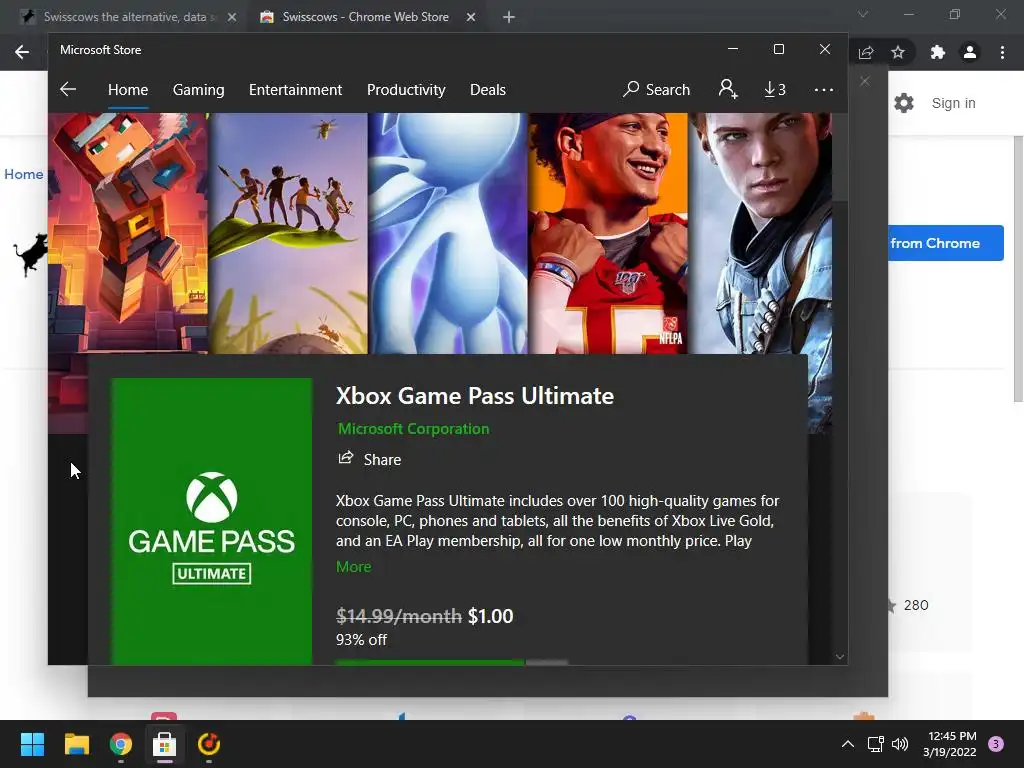Open File Explorer from taskbar
The height and width of the screenshot is (768, 1024).
(x=76, y=744)
